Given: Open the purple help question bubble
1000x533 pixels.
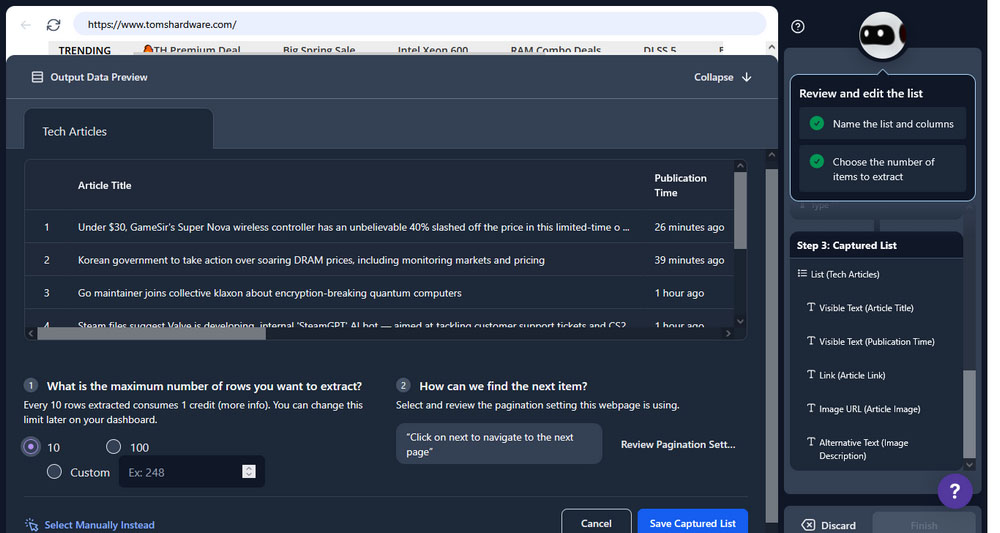Looking at the screenshot, I should [955, 491].
